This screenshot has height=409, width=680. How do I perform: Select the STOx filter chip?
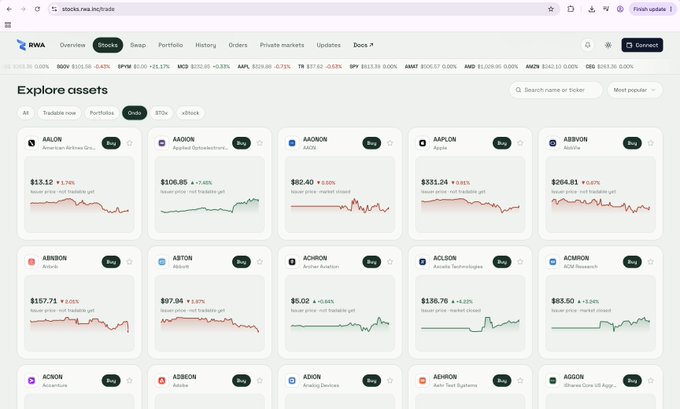161,113
